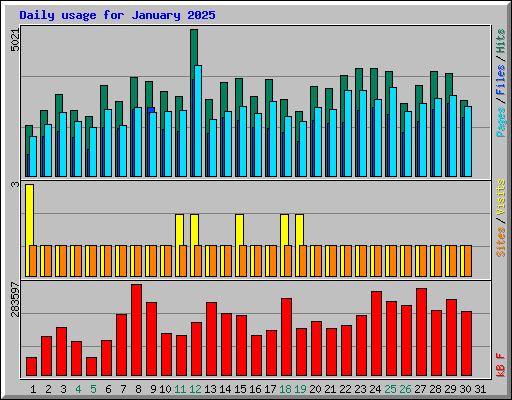This screenshot has height=400, width=512.
Task: Select the day 15 label on x-axis
Action: pyautogui.click(x=240, y=389)
